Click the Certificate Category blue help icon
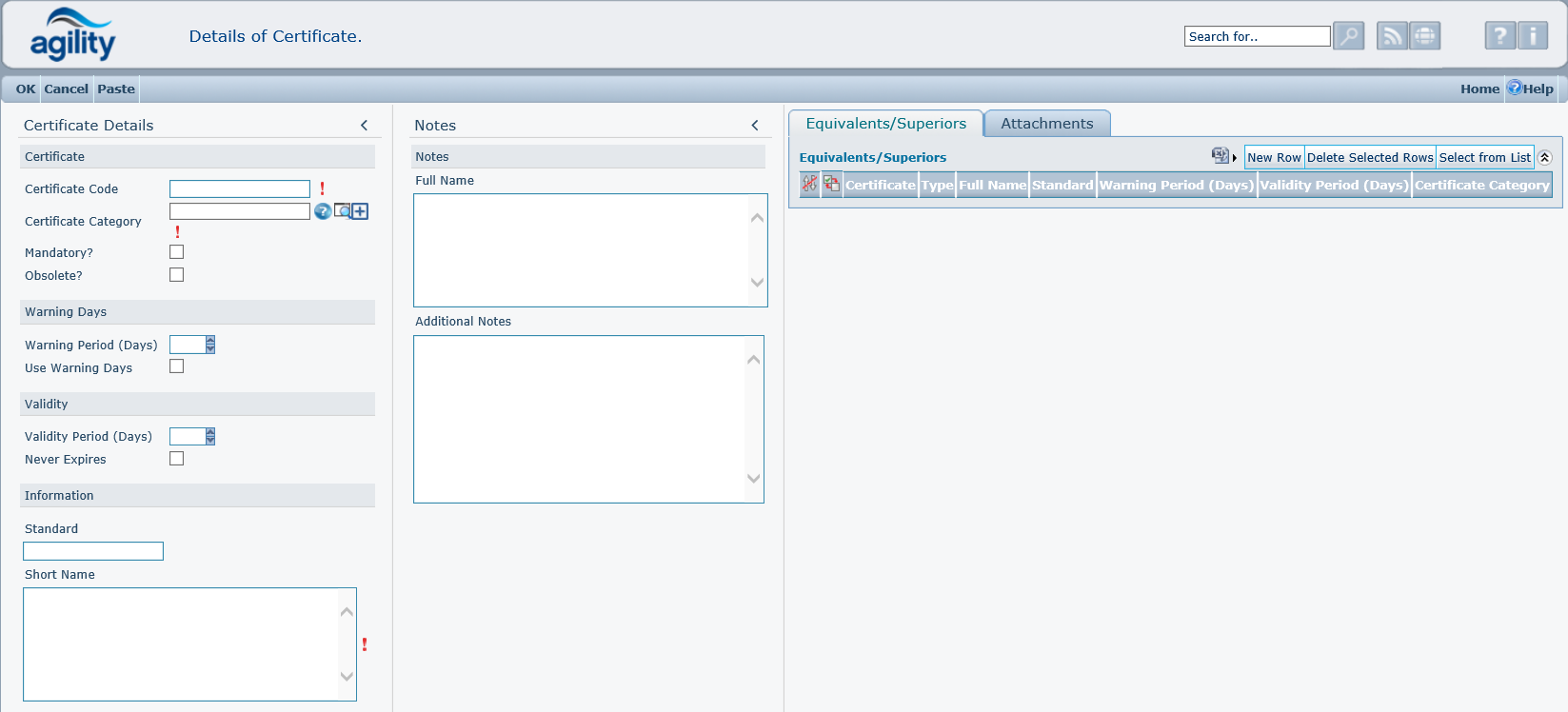 click(x=323, y=211)
